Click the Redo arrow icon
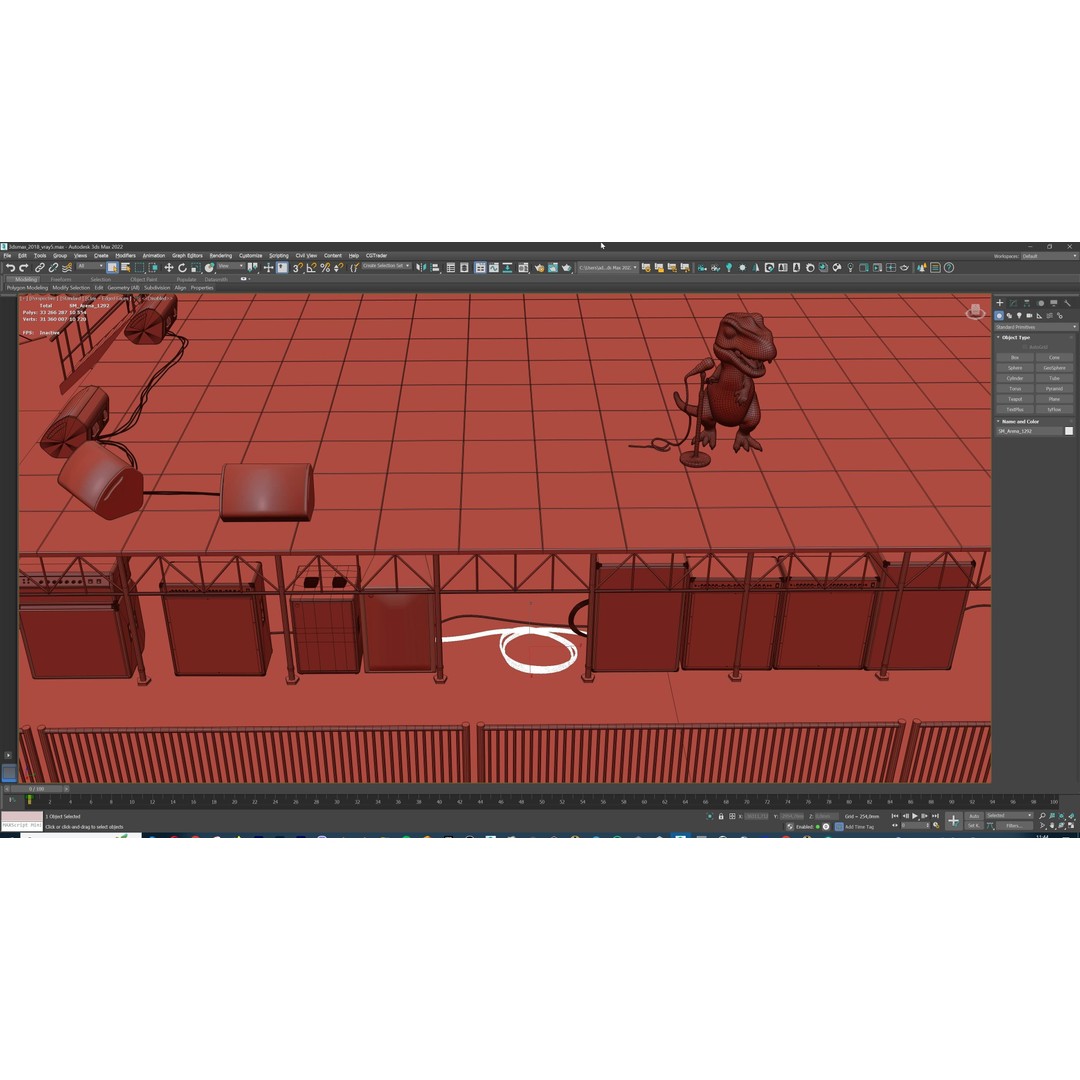This screenshot has width=1080, height=1080. point(23,267)
